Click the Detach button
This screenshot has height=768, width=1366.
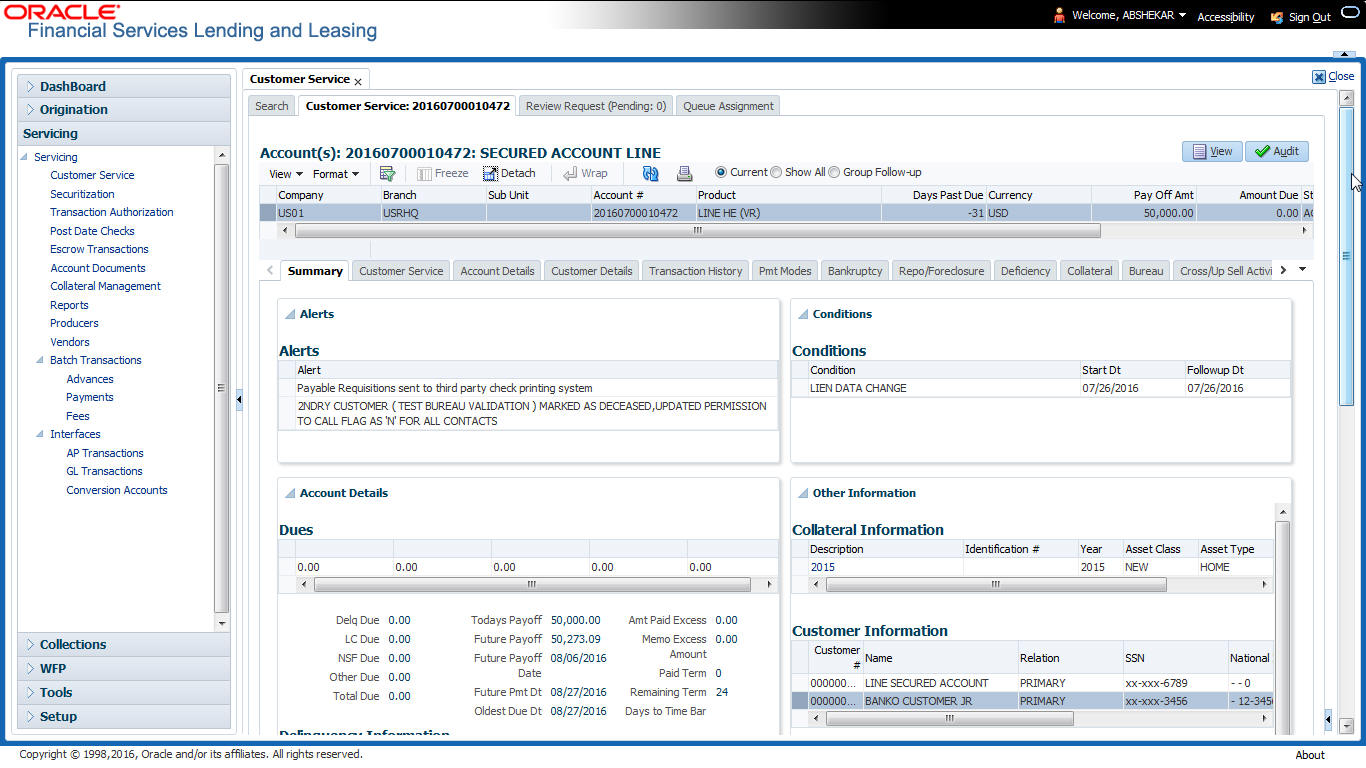tap(509, 173)
